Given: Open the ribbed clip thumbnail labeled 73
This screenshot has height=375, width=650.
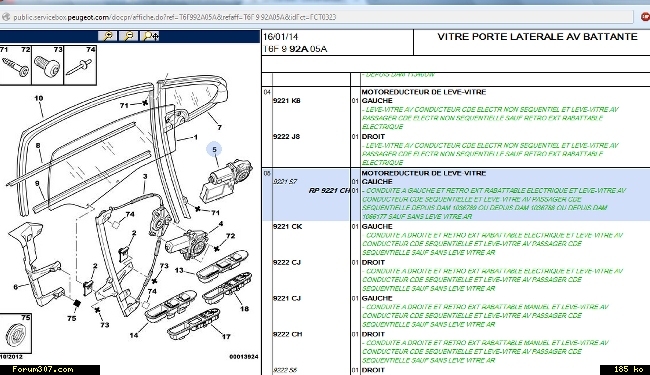Looking at the screenshot, I should click(48, 65).
